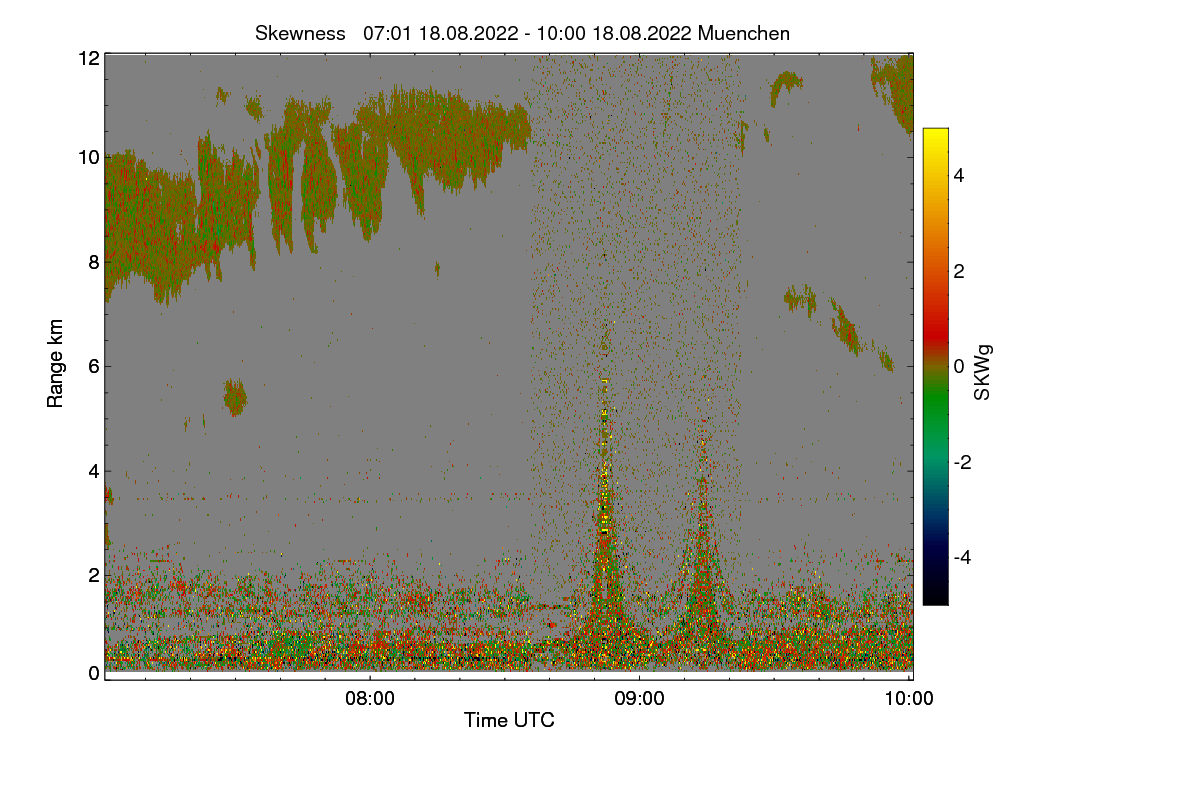Screen dimensions: 1200x800
Task: Click the "SKWg" colorbar label
Action: point(983,374)
